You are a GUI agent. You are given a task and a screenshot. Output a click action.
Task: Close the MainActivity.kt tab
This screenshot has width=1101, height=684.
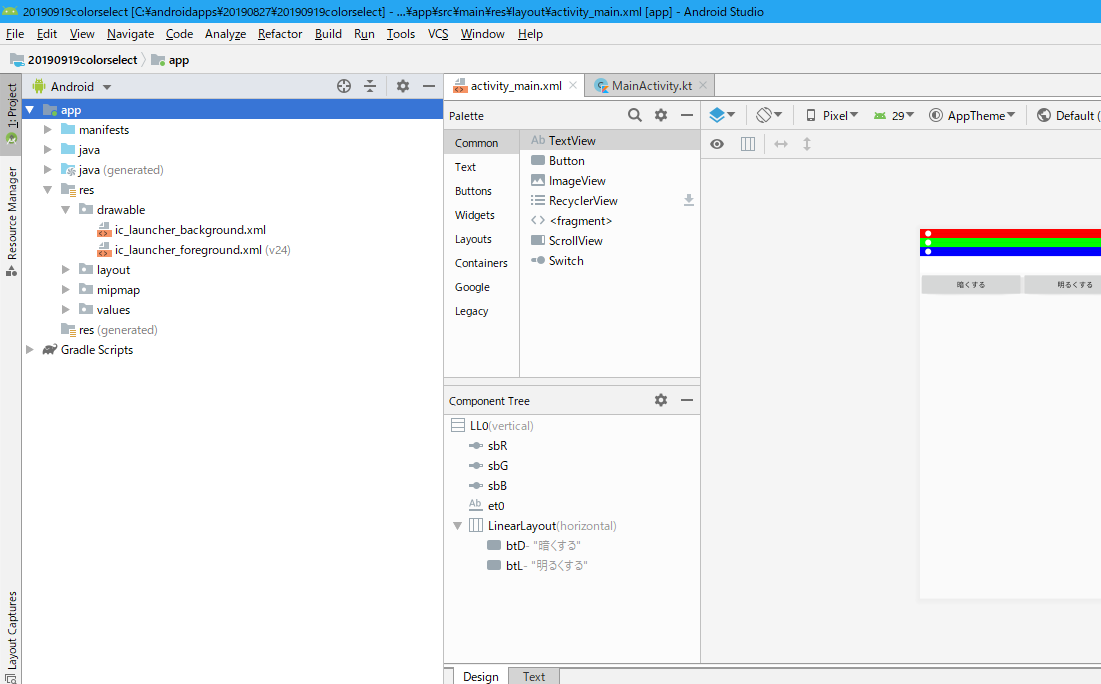(x=703, y=85)
